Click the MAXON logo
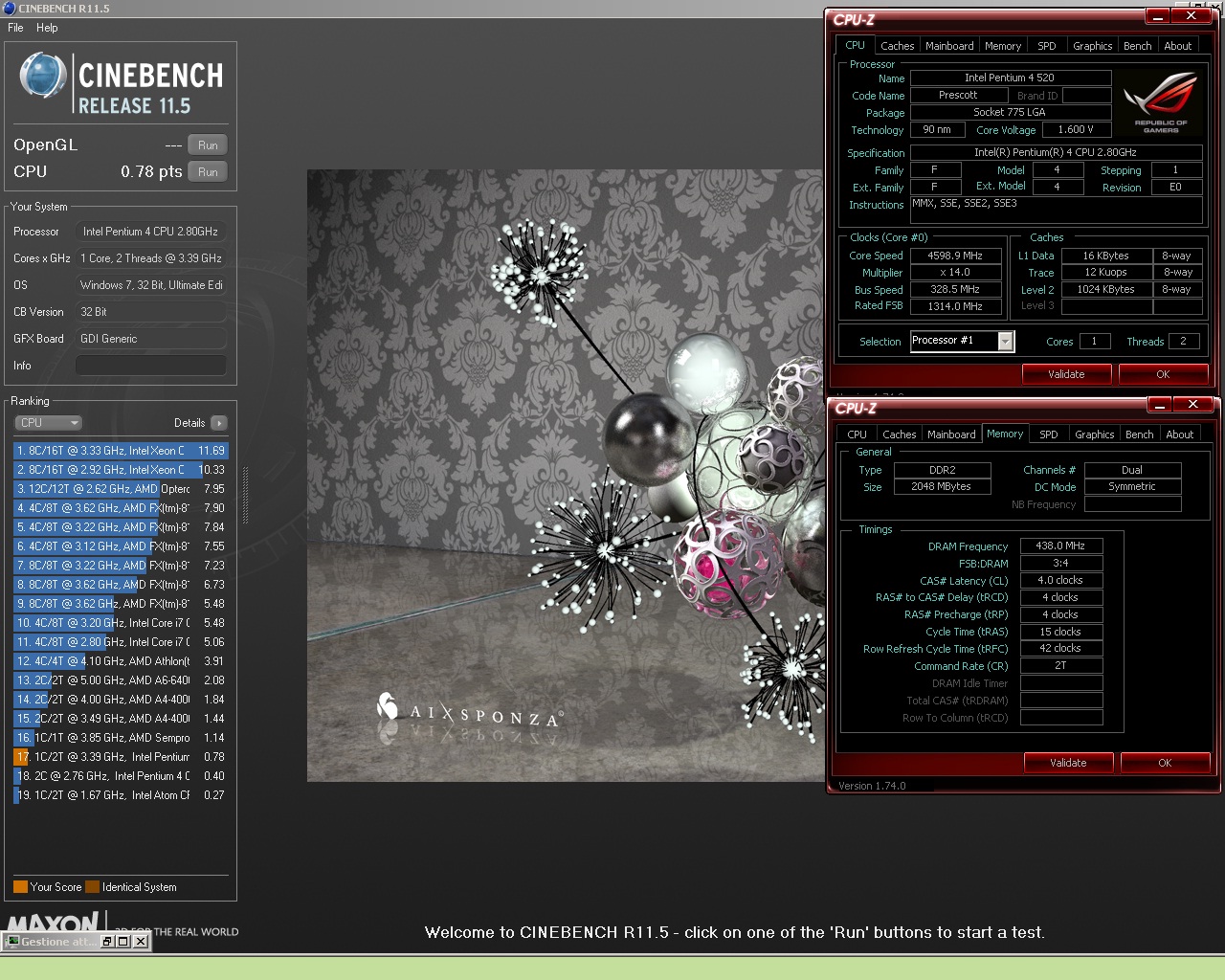The width and height of the screenshot is (1225, 980). pos(54,924)
